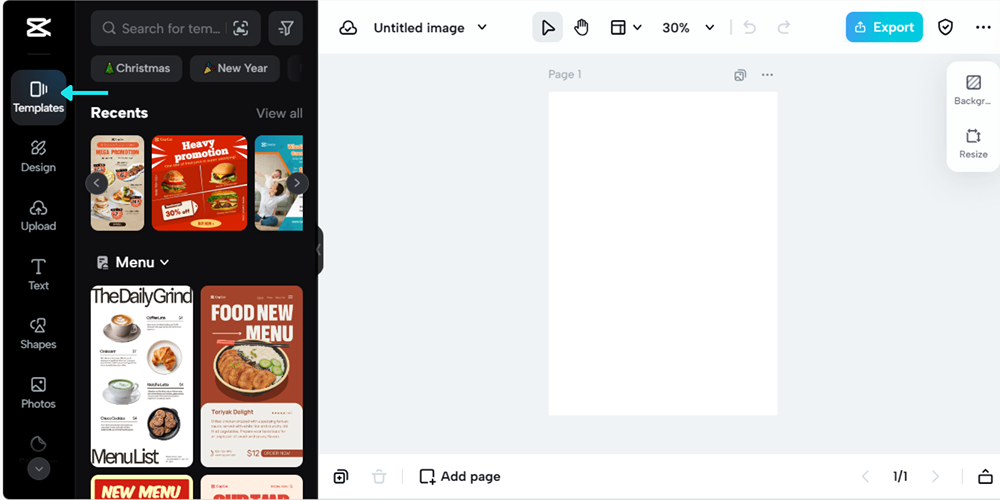Click the shield security icon
Viewport: 1000px width, 500px height.
(x=945, y=27)
